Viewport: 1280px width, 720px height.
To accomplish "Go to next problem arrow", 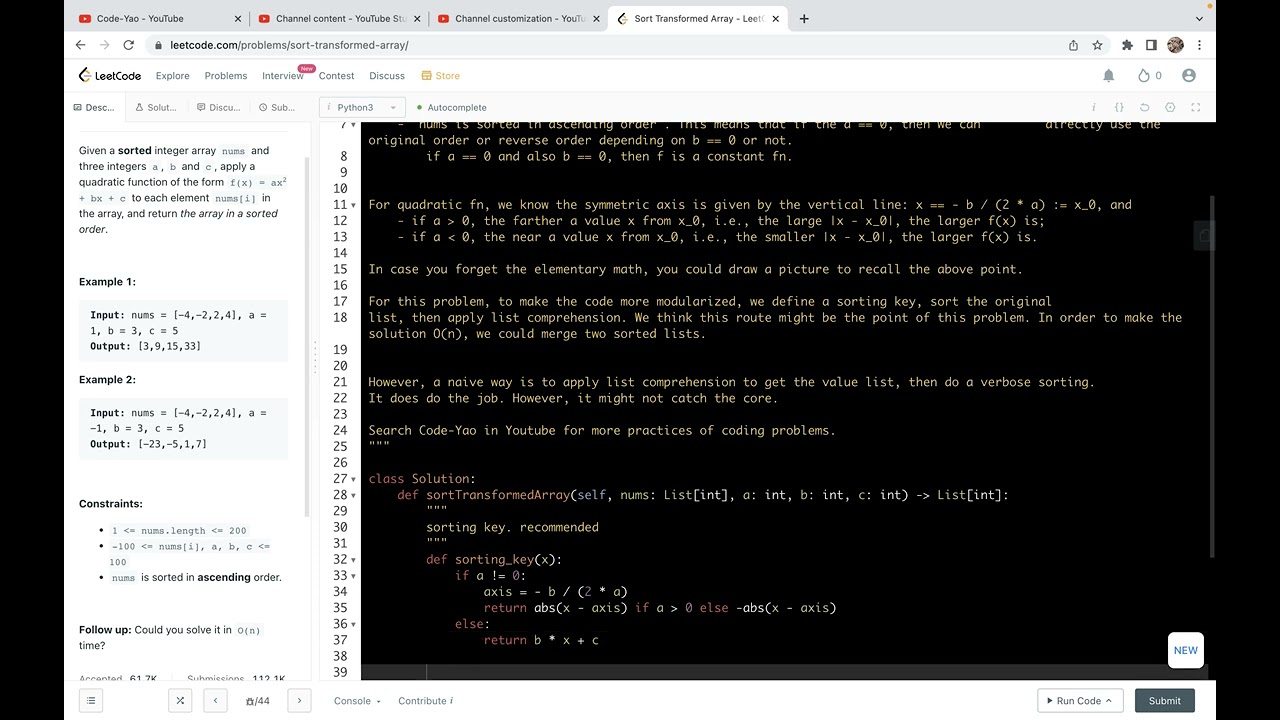I will [x=299, y=701].
